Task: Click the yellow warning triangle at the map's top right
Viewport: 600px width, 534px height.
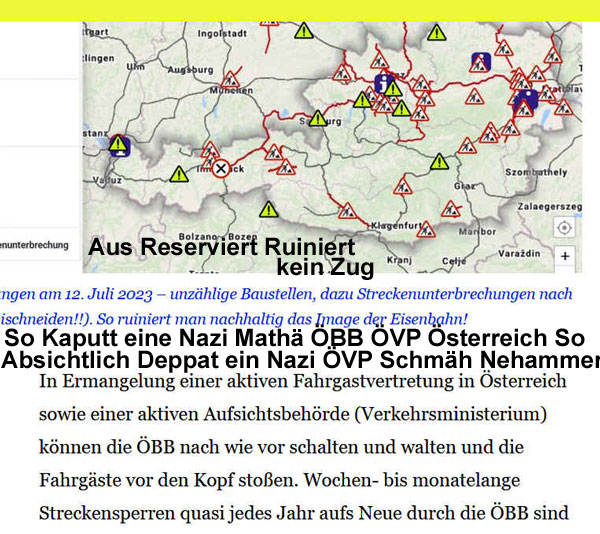Action: 437,33
